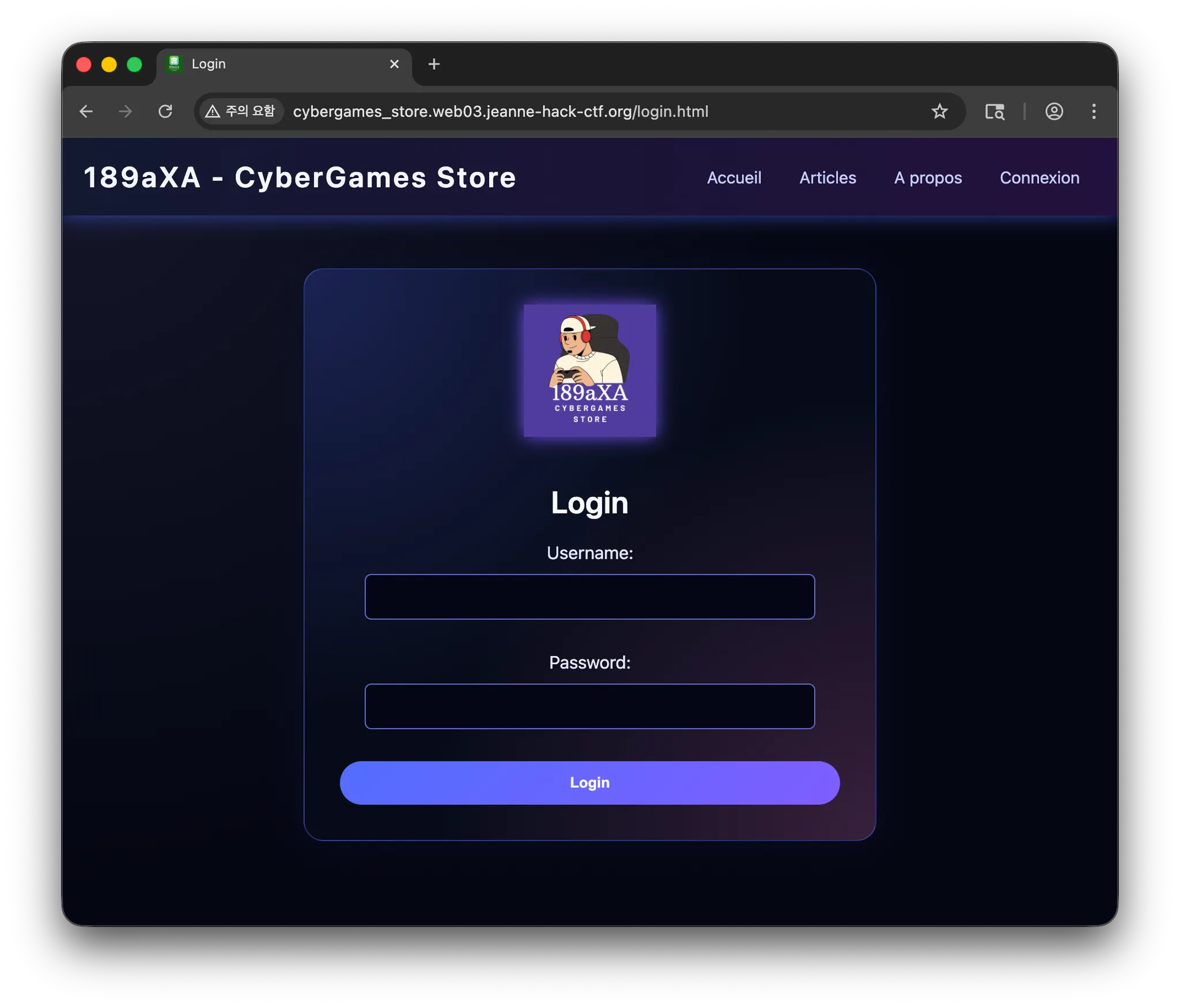
Task: Click the address bar URL text
Action: tap(500, 111)
